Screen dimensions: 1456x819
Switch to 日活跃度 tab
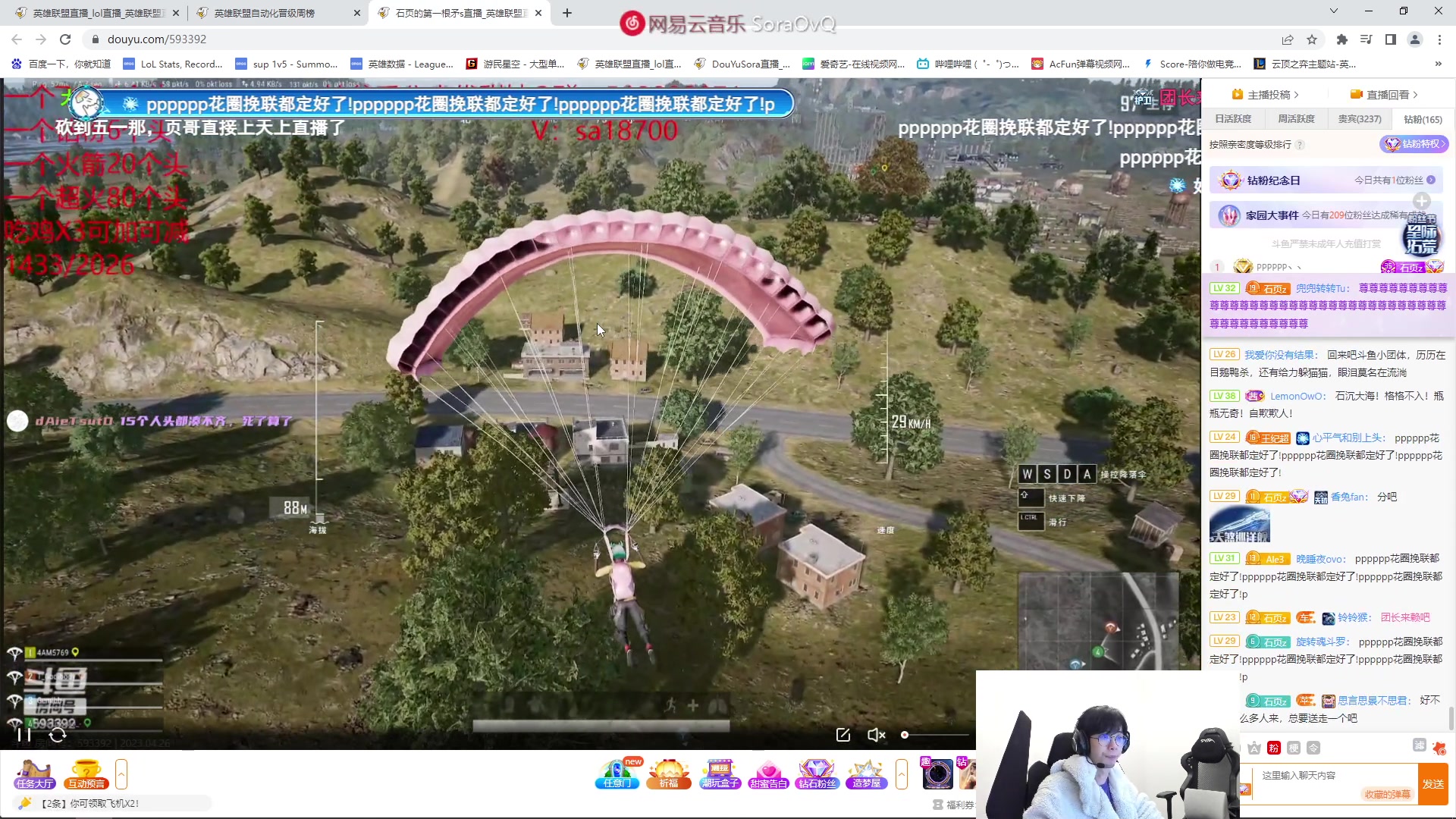pyautogui.click(x=1233, y=119)
